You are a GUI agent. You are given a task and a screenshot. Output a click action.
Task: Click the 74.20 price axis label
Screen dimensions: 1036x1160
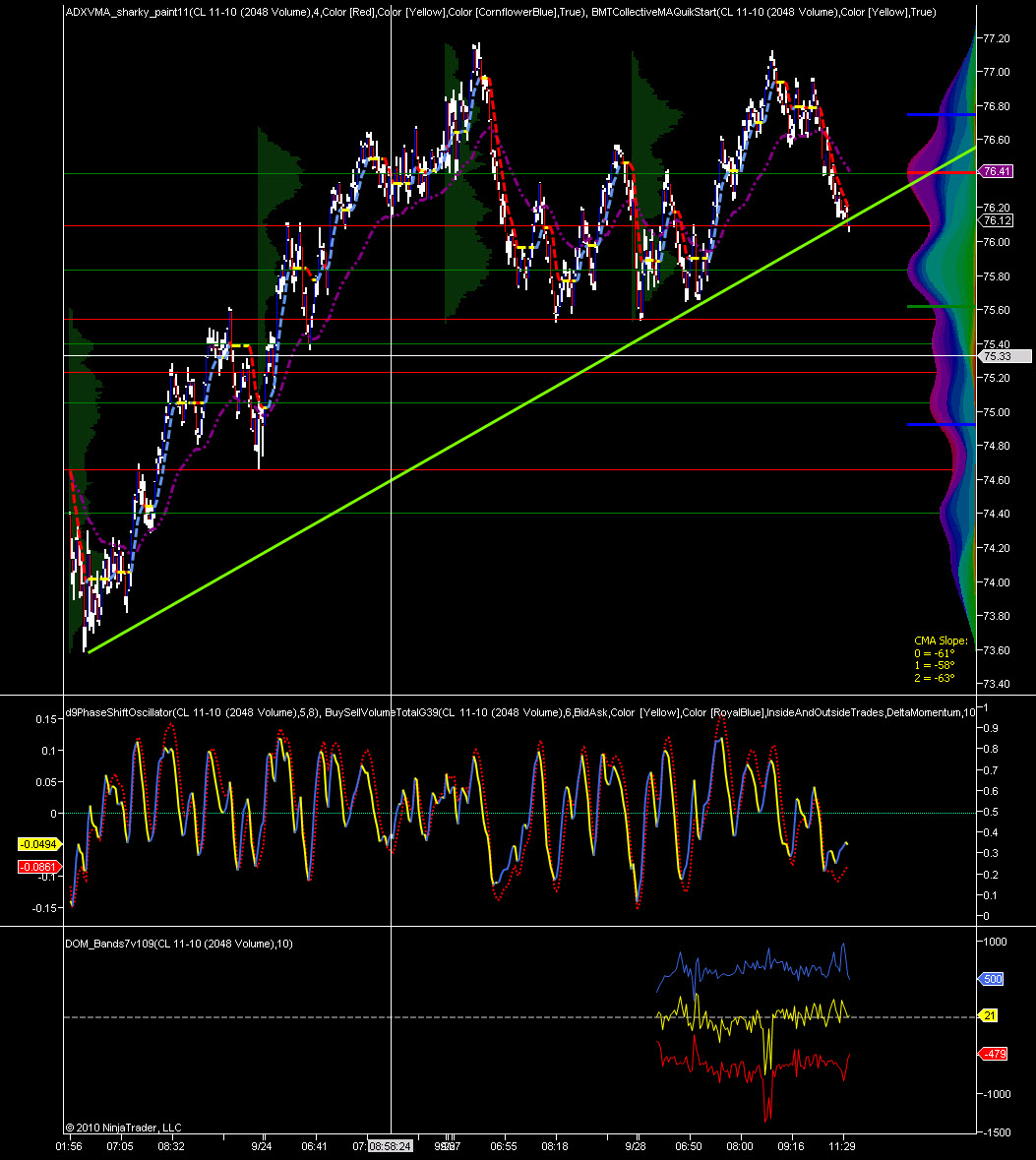click(996, 548)
